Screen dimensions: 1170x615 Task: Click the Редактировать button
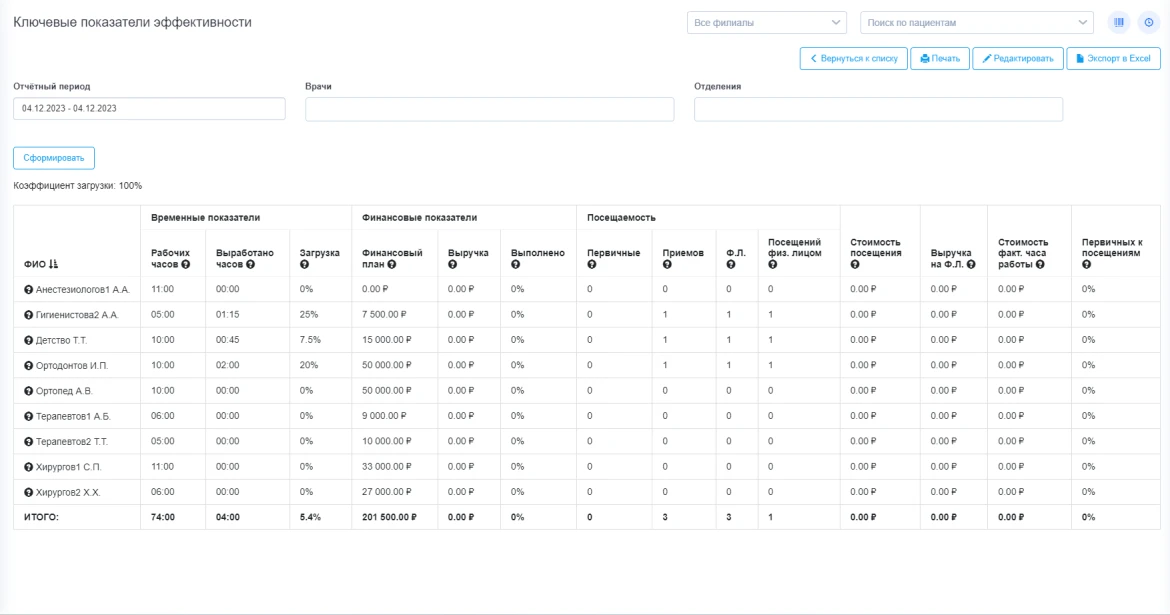click(1017, 59)
